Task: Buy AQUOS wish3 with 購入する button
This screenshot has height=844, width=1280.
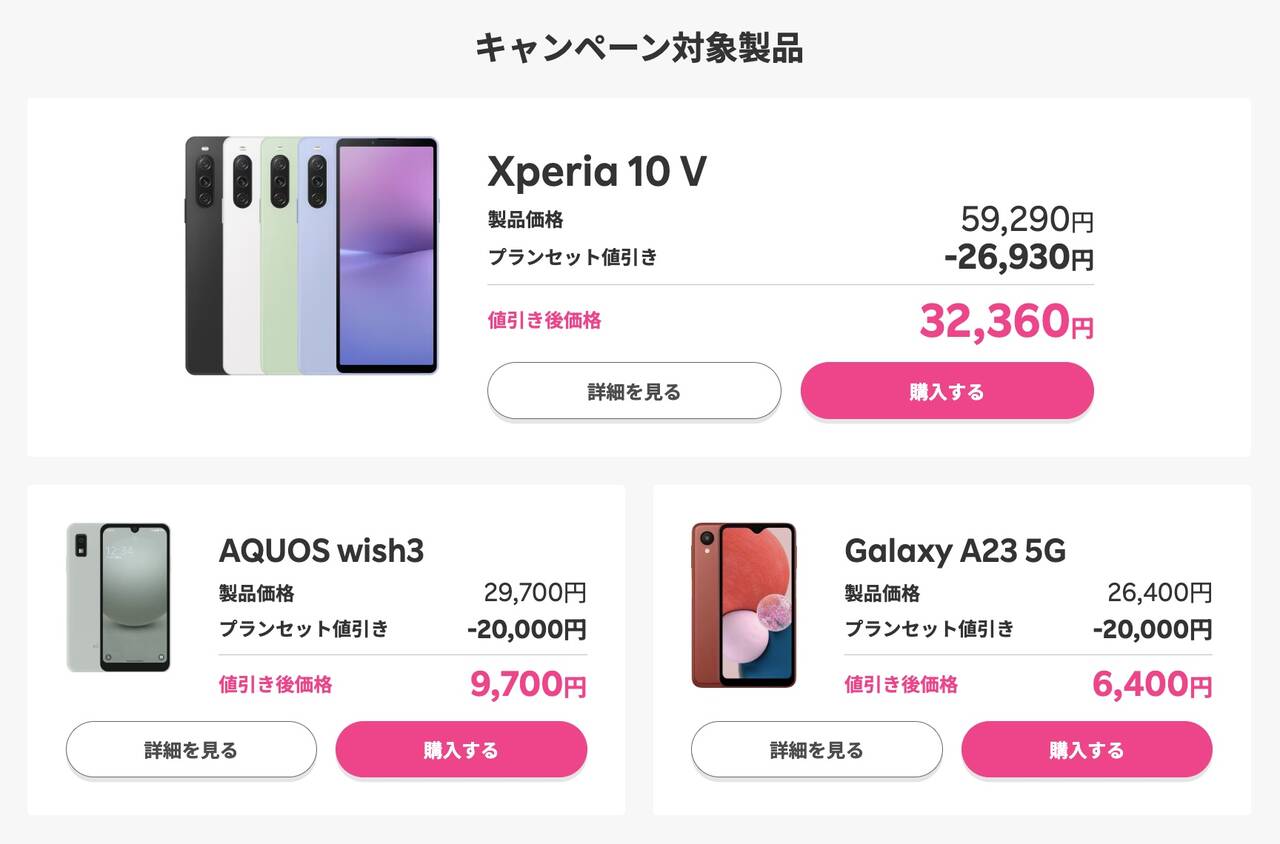Action: (x=461, y=749)
